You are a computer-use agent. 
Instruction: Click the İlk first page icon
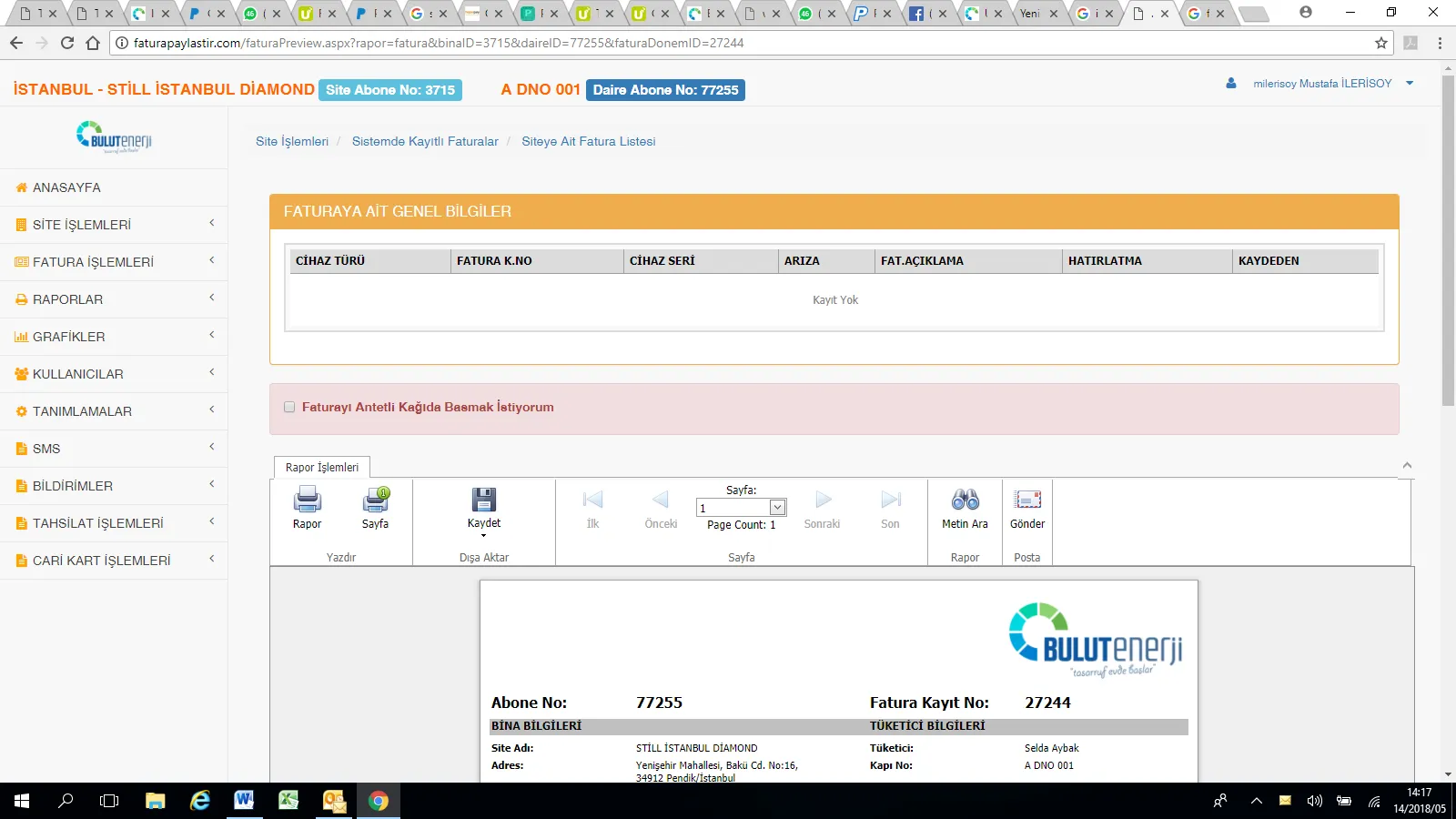pyautogui.click(x=592, y=500)
